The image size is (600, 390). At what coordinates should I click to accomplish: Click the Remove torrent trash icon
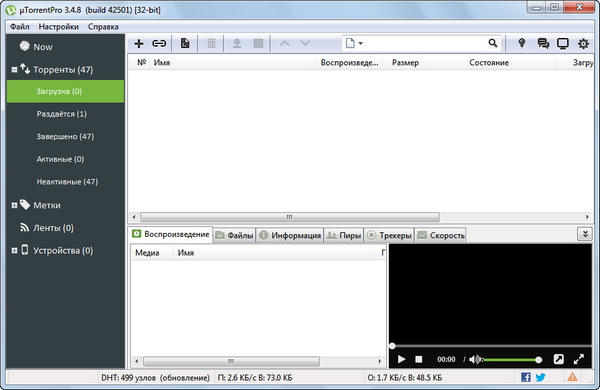(x=211, y=43)
